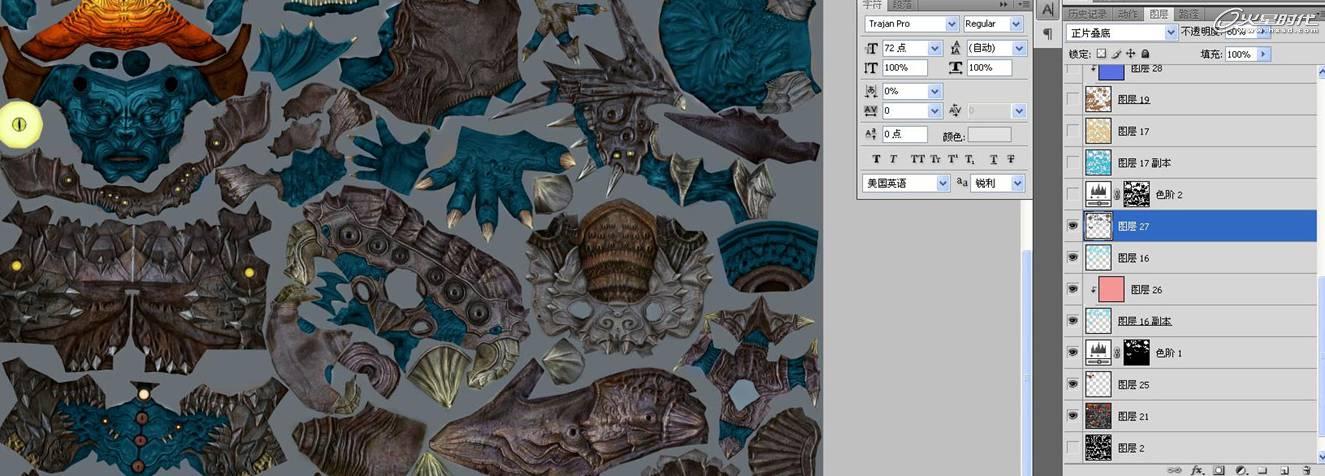Viewport: 1325px width, 476px height.
Task: Lock all layer attributes icon
Action: (1144, 54)
